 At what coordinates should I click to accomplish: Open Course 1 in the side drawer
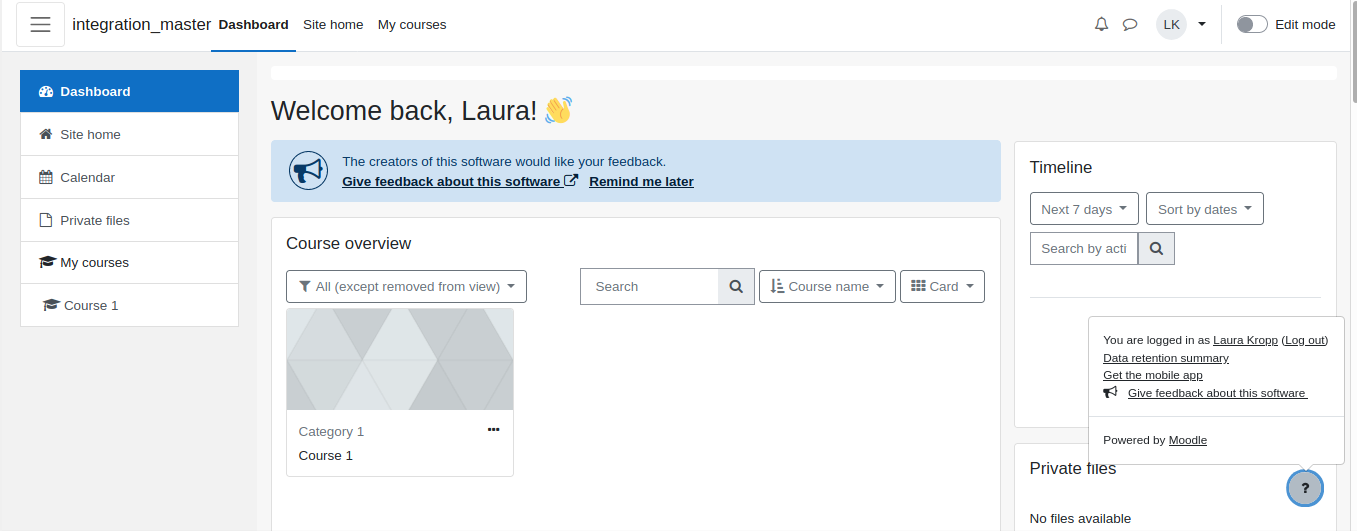coord(129,305)
